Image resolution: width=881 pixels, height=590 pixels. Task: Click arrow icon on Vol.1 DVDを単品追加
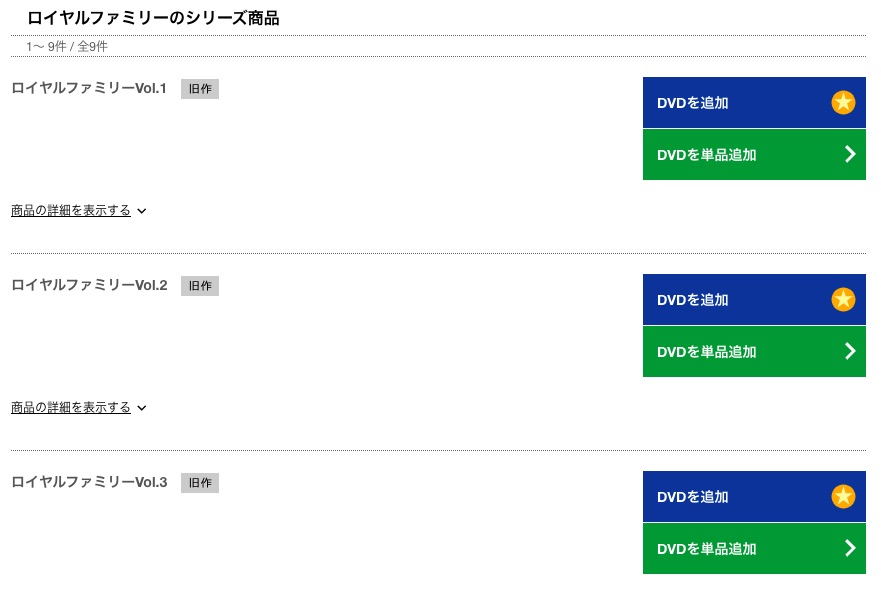850,154
